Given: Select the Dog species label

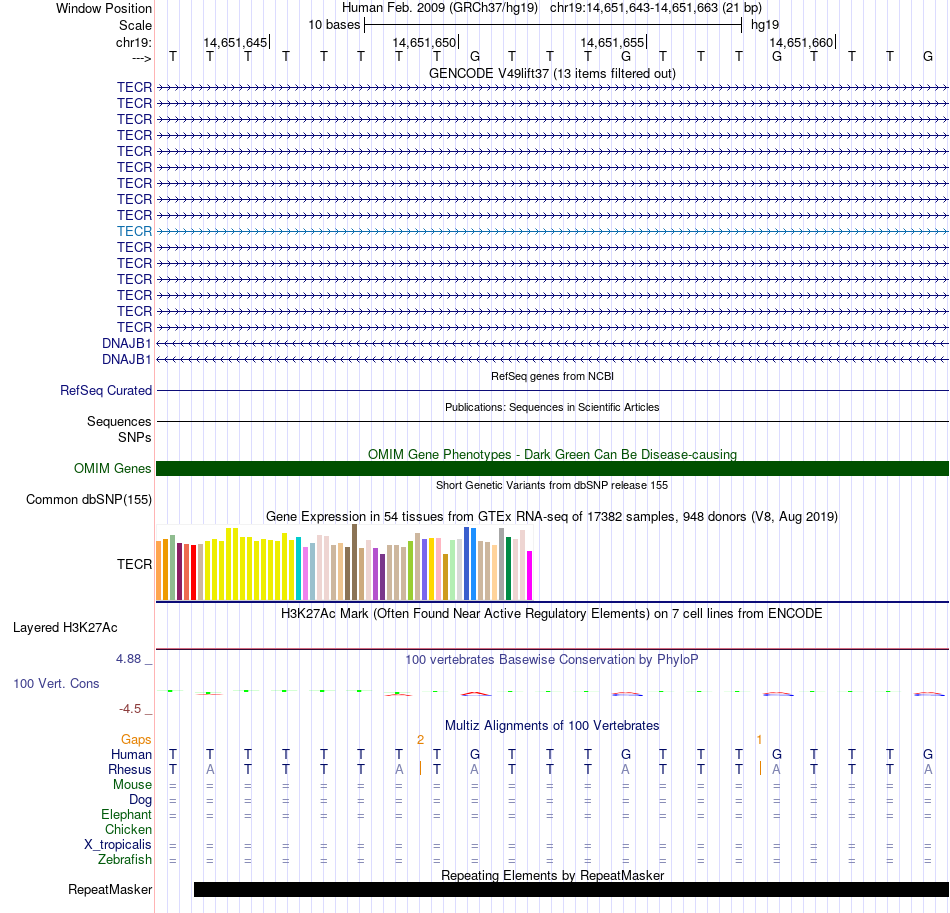Looking at the screenshot, I should tap(141, 800).
